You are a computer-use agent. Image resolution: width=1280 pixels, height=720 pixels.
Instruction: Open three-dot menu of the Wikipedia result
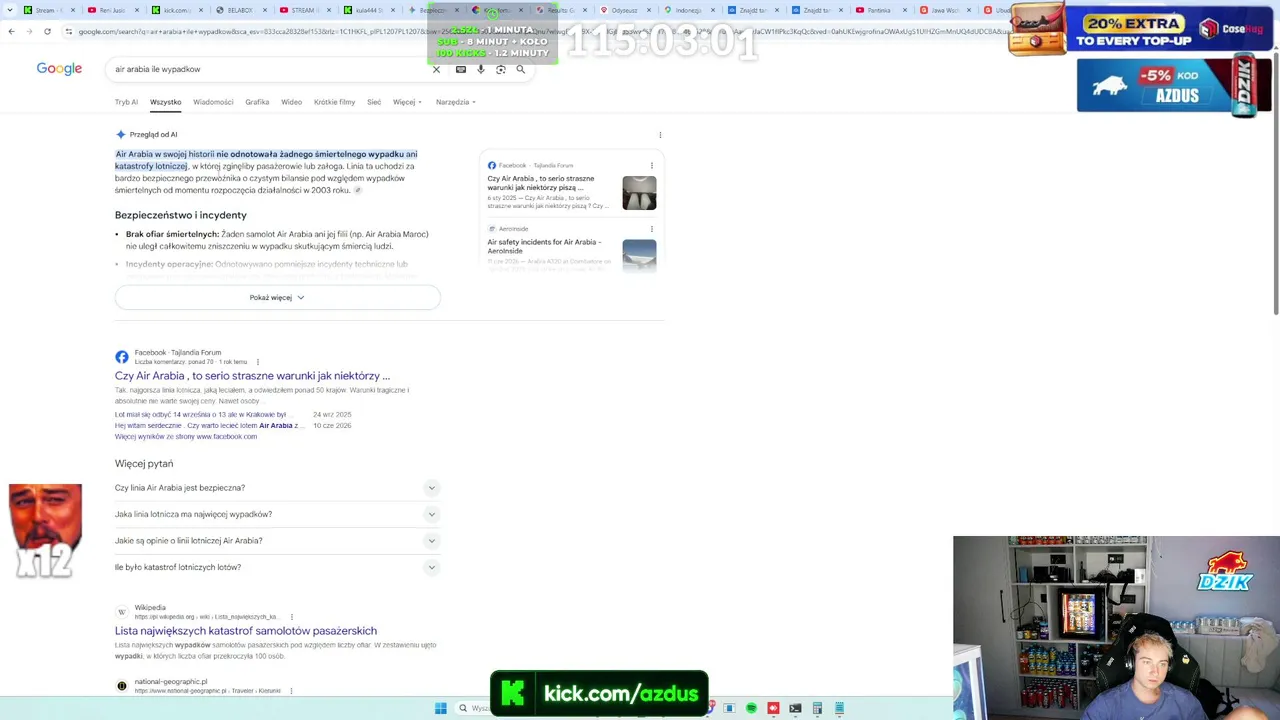[x=291, y=617]
